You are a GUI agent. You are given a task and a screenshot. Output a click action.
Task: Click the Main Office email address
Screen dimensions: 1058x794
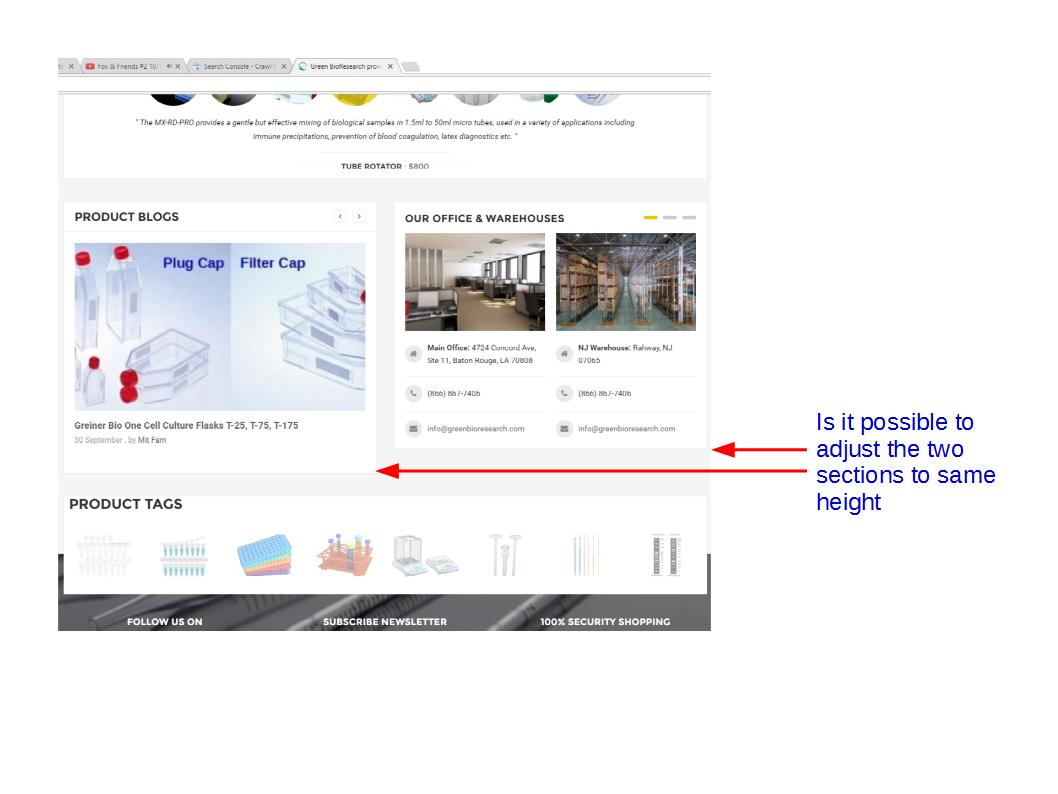coord(475,429)
